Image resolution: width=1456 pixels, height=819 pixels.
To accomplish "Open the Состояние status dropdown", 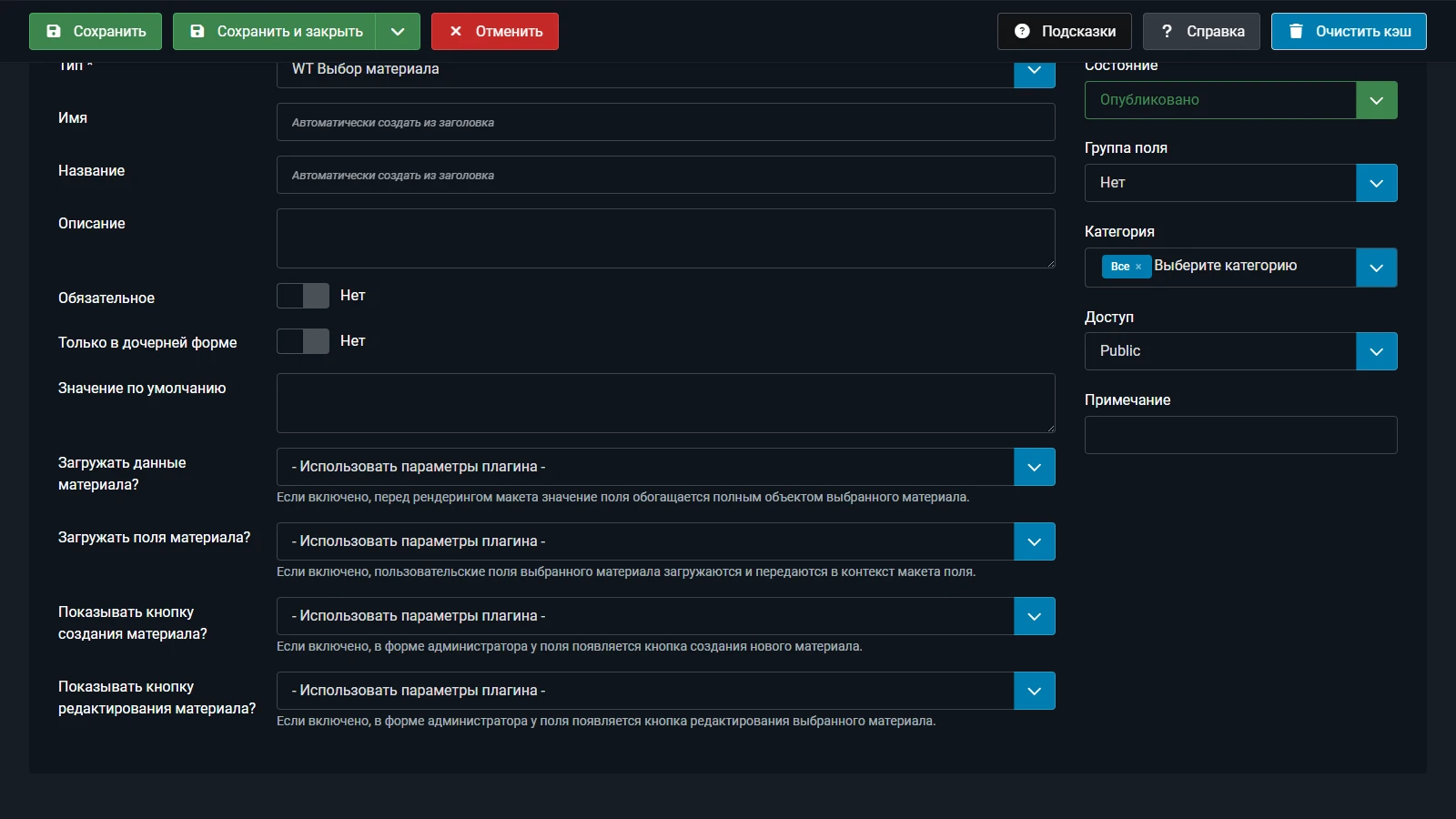I will pos(1240,100).
